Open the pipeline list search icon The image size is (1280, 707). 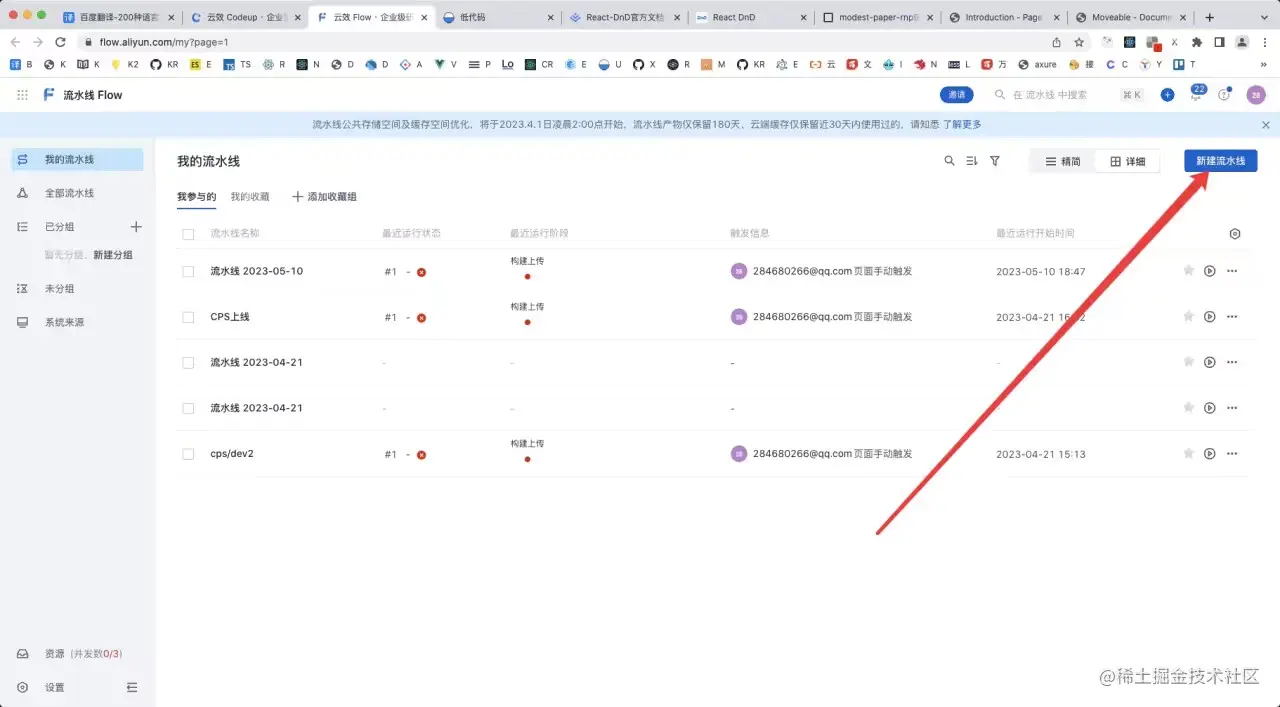pyautogui.click(x=950, y=161)
